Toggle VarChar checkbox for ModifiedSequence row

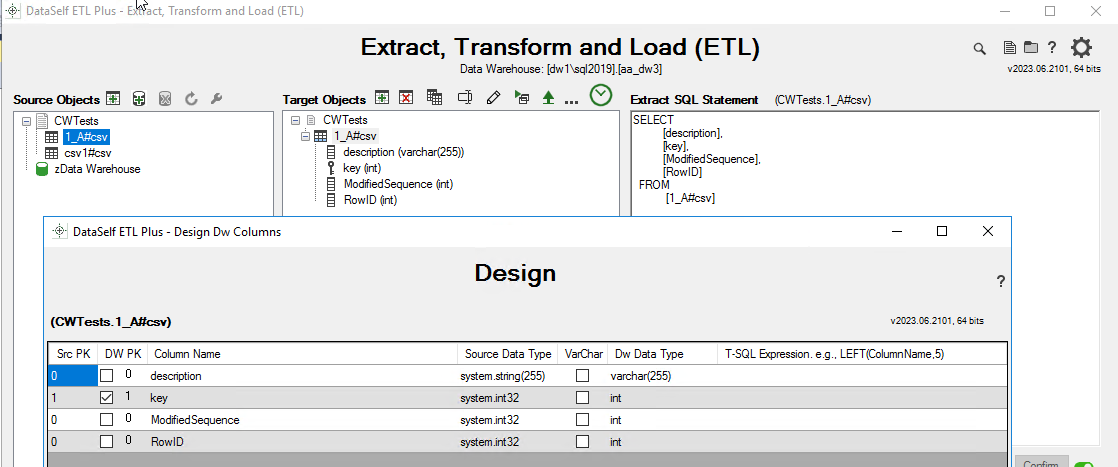pos(583,420)
